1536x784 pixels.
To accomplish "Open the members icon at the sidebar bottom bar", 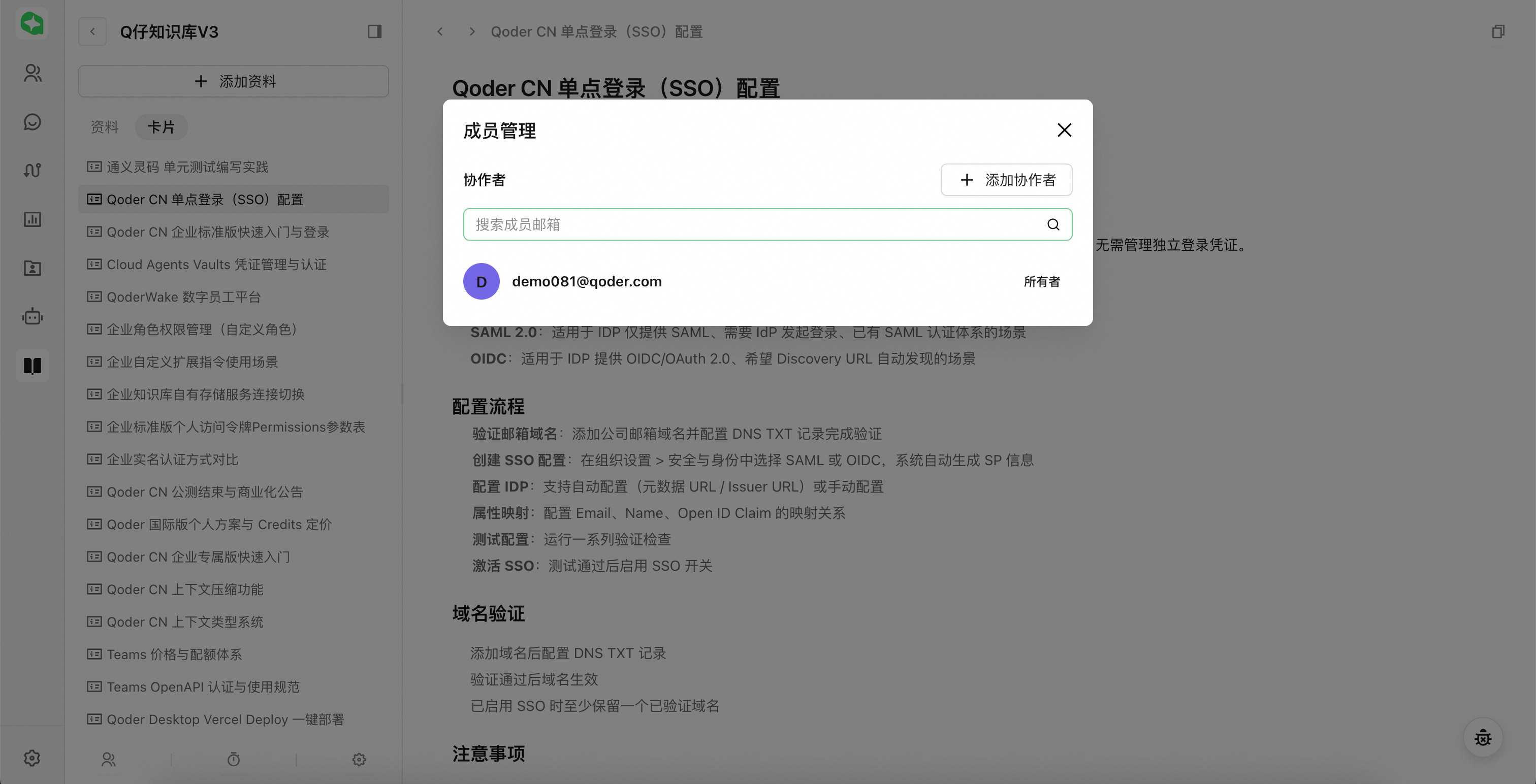I will (109, 759).
